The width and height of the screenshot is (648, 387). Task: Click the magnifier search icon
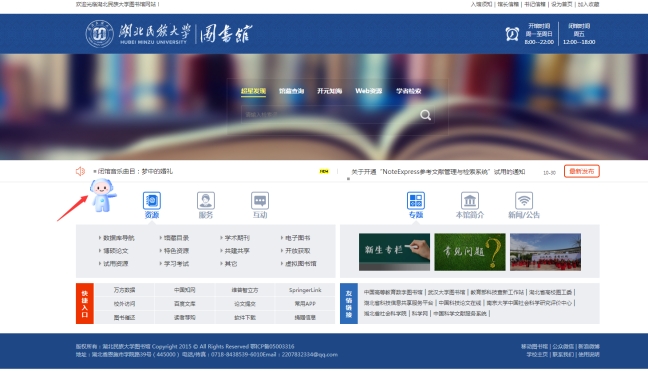tap(425, 115)
